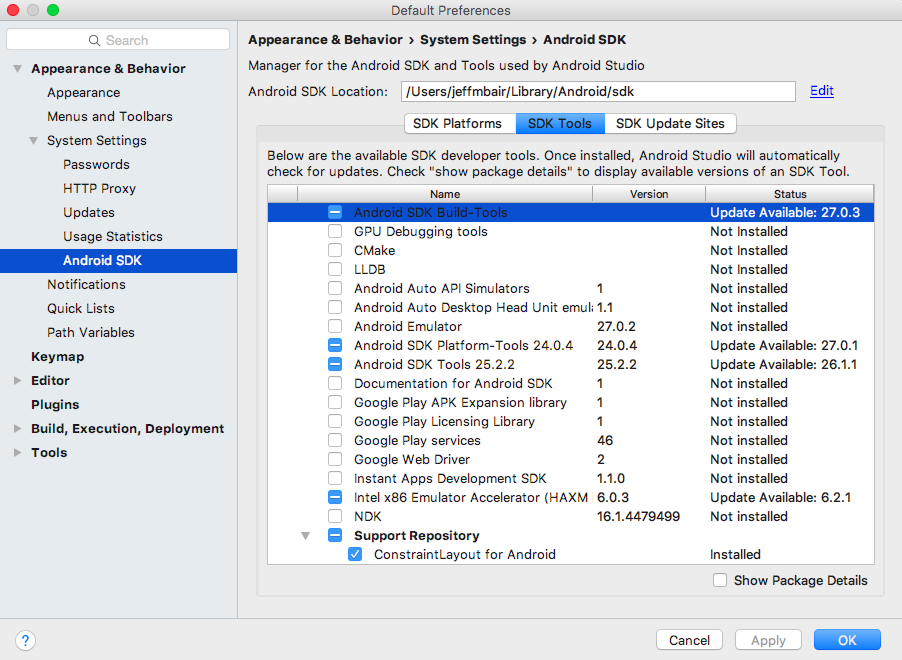The height and width of the screenshot is (660, 902).
Task: Click the Name column header
Action: tap(445, 194)
